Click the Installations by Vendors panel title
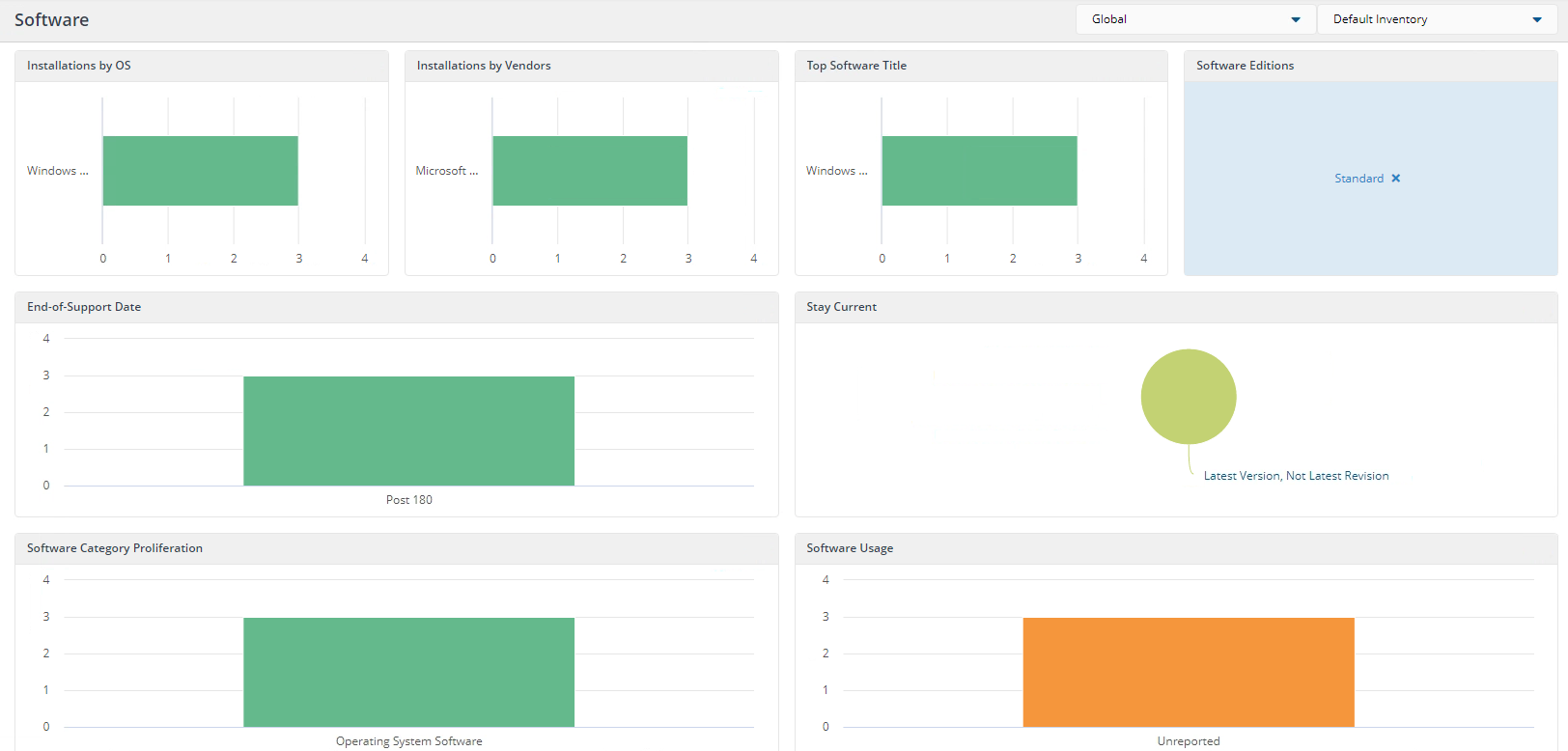The height and width of the screenshot is (751, 1568). (x=484, y=66)
